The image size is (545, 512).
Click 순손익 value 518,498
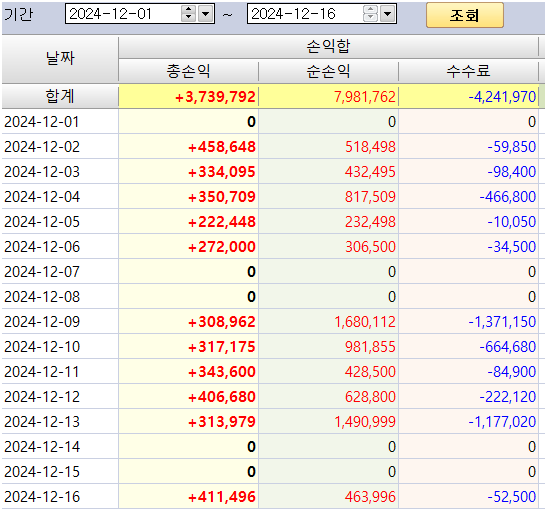[370, 147]
